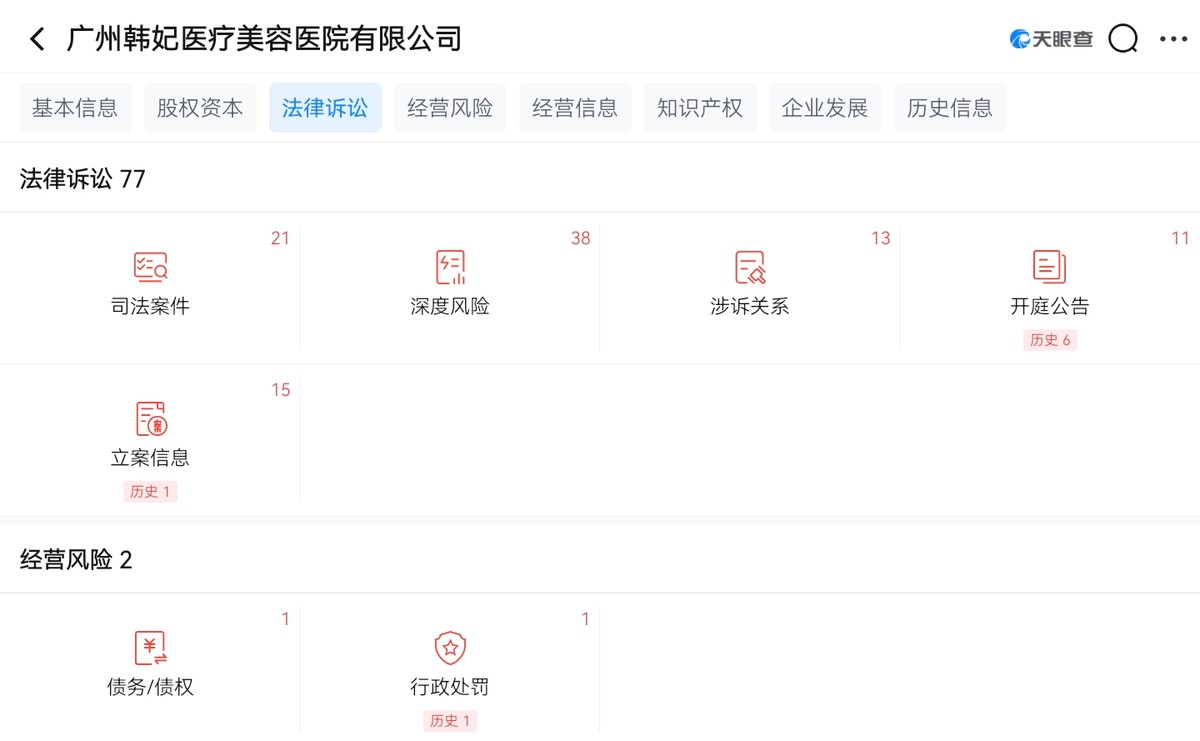Click count 1 on 债务/债权 card
The height and width of the screenshot is (741, 1200).
(x=285, y=619)
